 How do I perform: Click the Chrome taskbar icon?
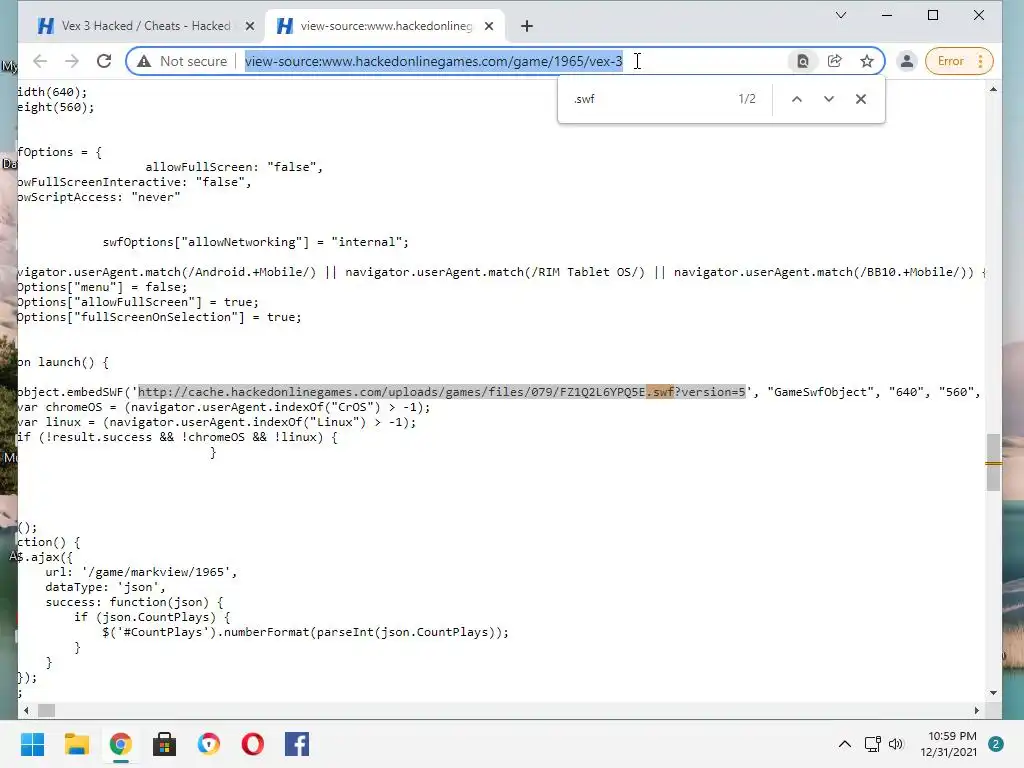121,744
